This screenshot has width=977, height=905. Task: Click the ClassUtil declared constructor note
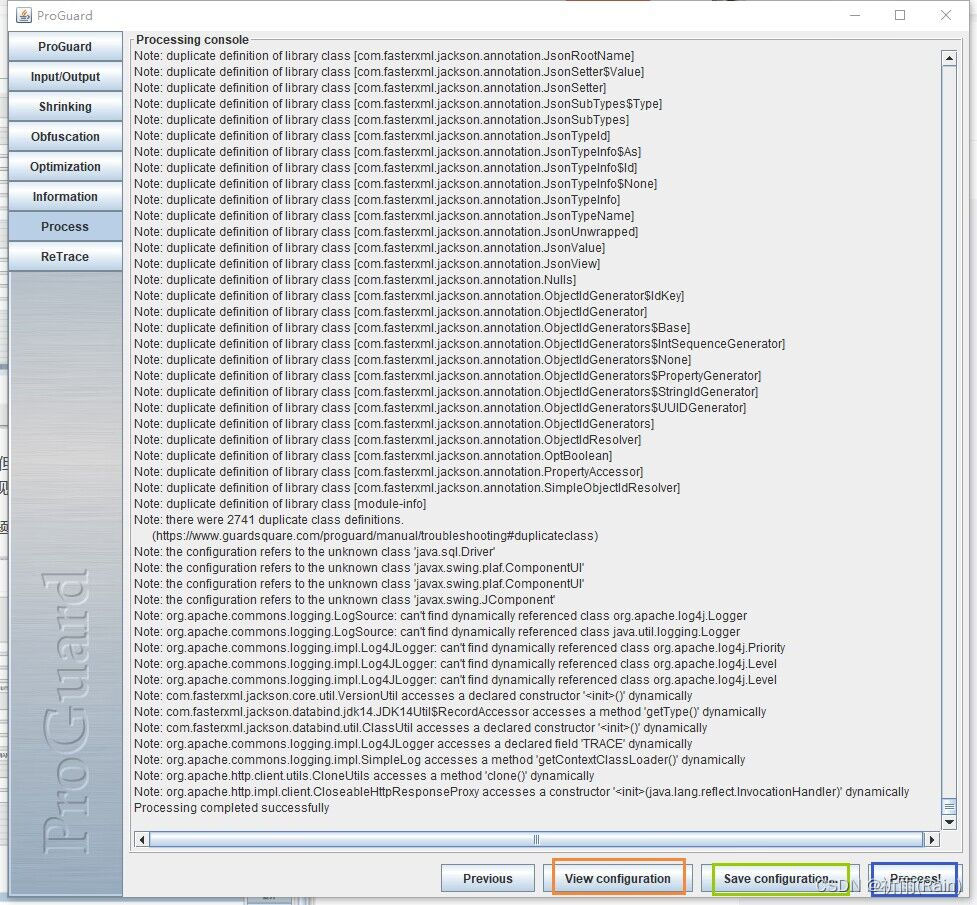tap(421, 728)
